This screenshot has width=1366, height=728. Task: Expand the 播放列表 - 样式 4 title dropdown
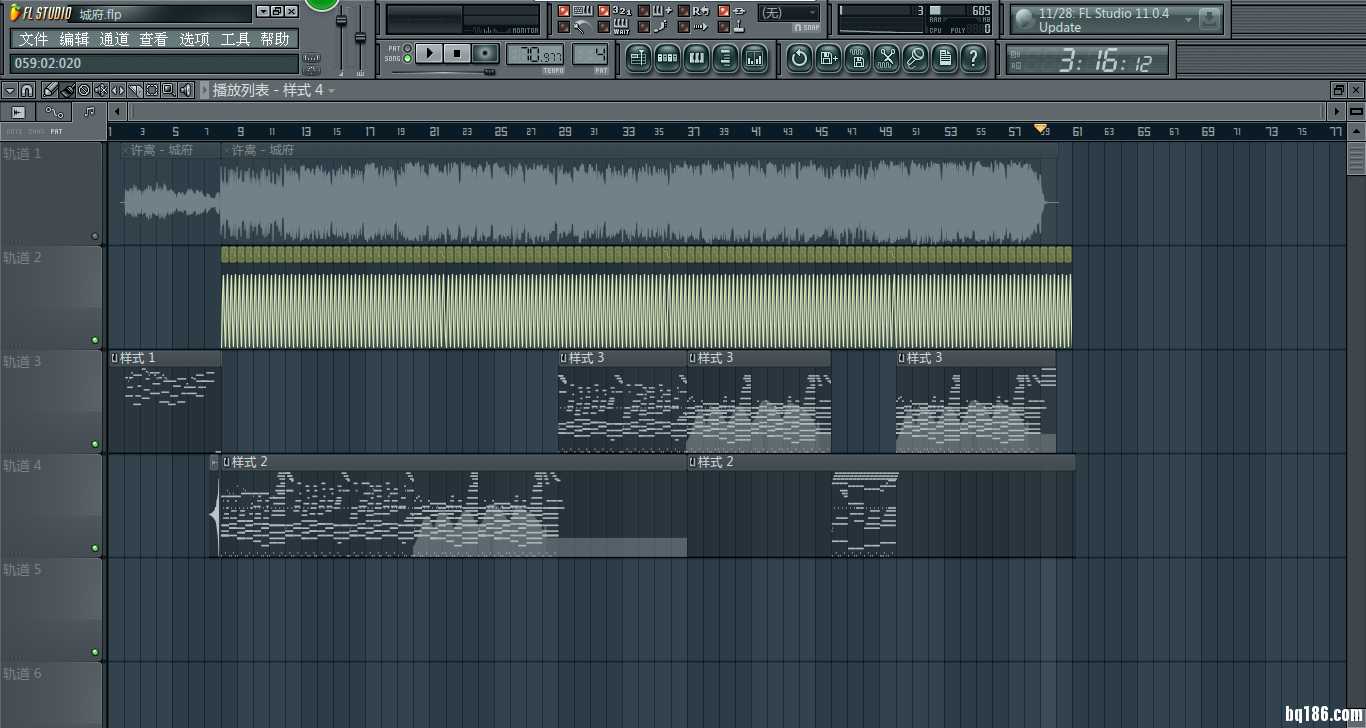click(331, 91)
